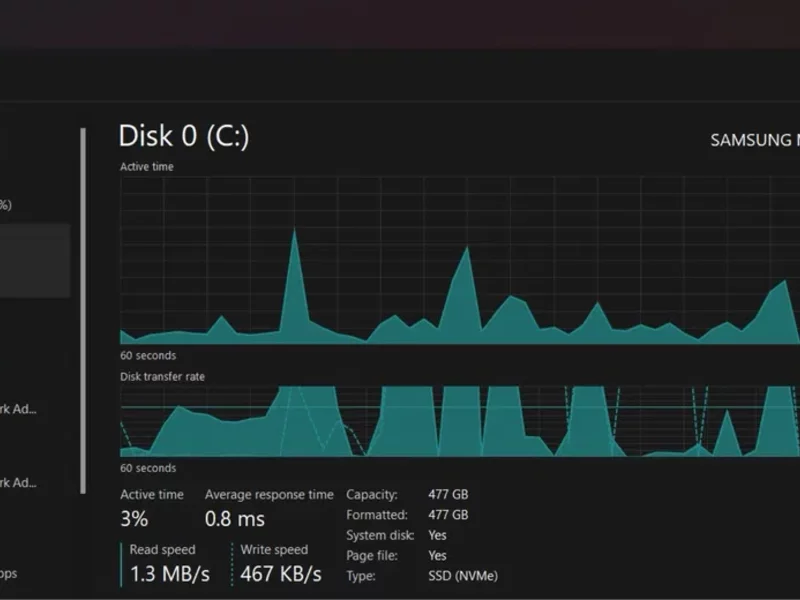Screen dimensions: 800x600
Task: Click the lower network adapter sidebar entry
Action: pos(22,483)
